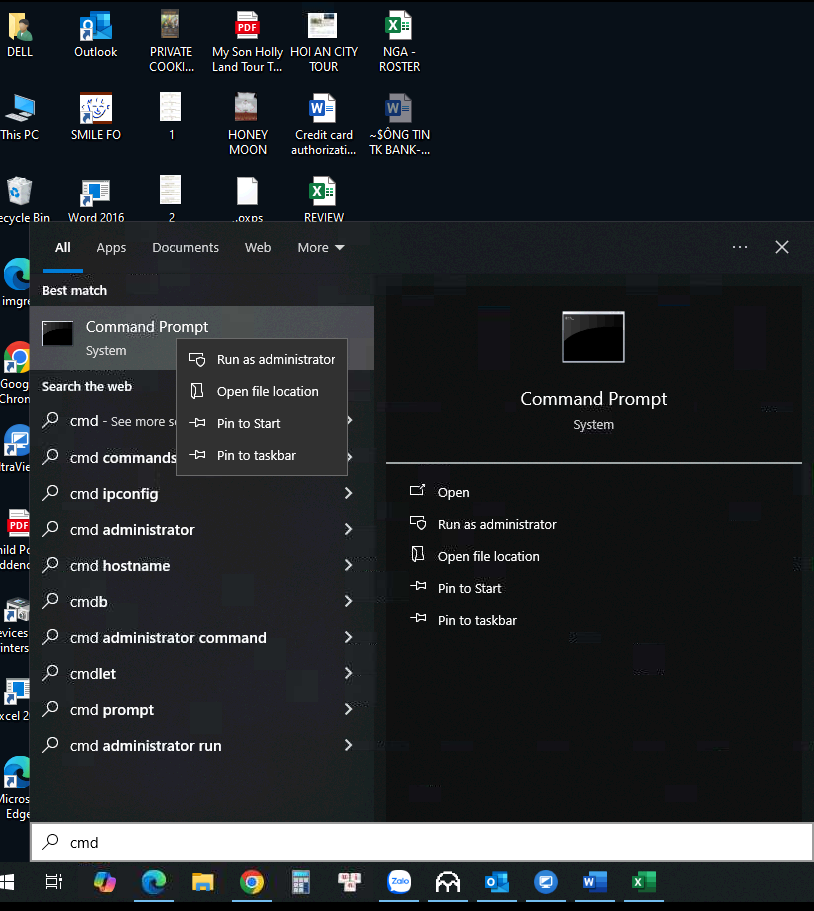The width and height of the screenshot is (814, 911).
Task: Expand the More filter dropdown
Action: click(320, 248)
